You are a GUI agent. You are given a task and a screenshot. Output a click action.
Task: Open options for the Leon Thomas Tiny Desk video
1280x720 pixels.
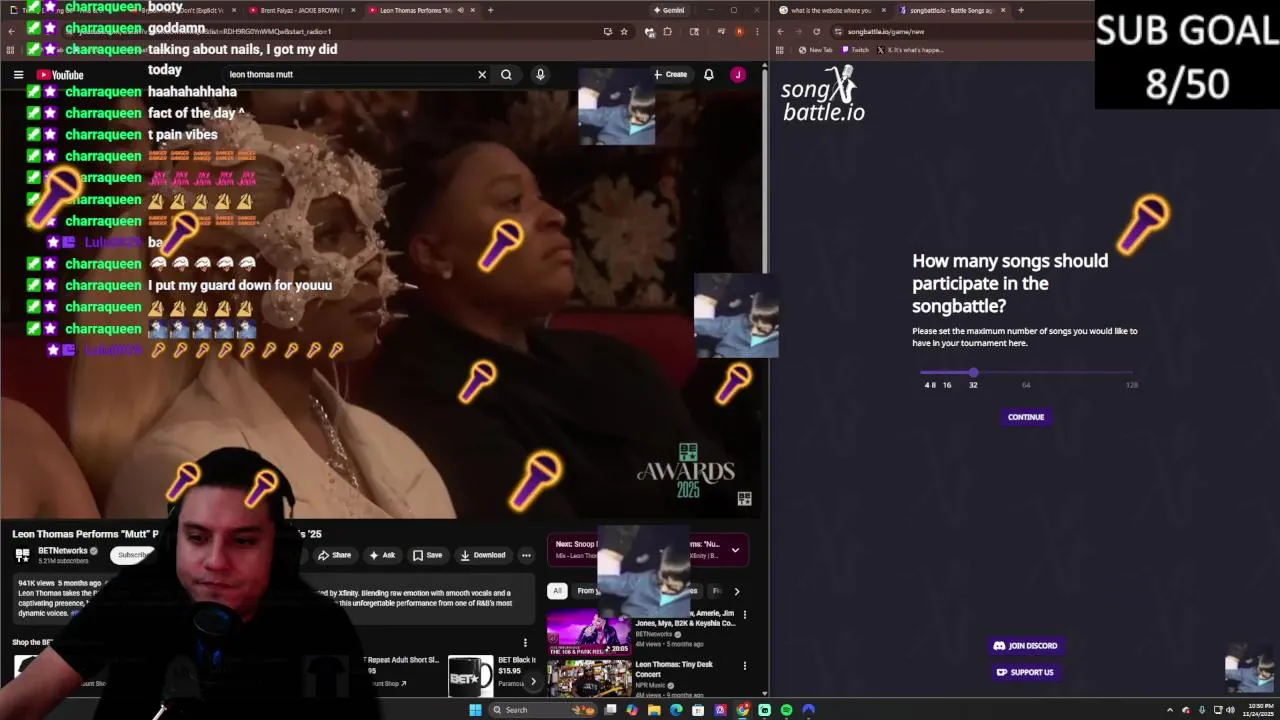coord(744,665)
